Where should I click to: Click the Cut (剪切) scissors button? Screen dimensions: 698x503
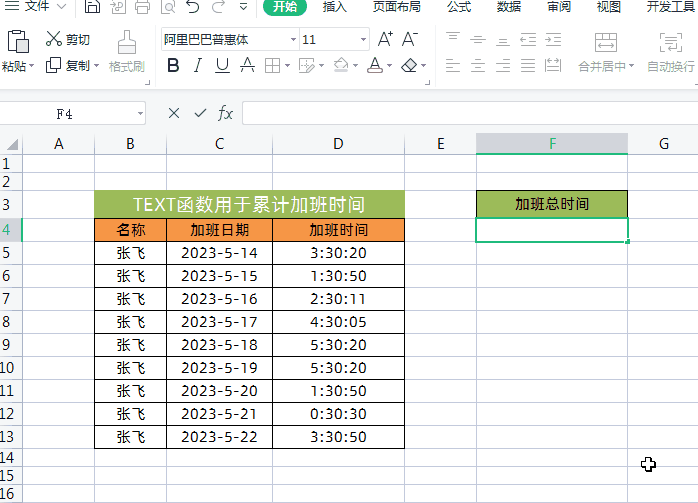point(68,39)
